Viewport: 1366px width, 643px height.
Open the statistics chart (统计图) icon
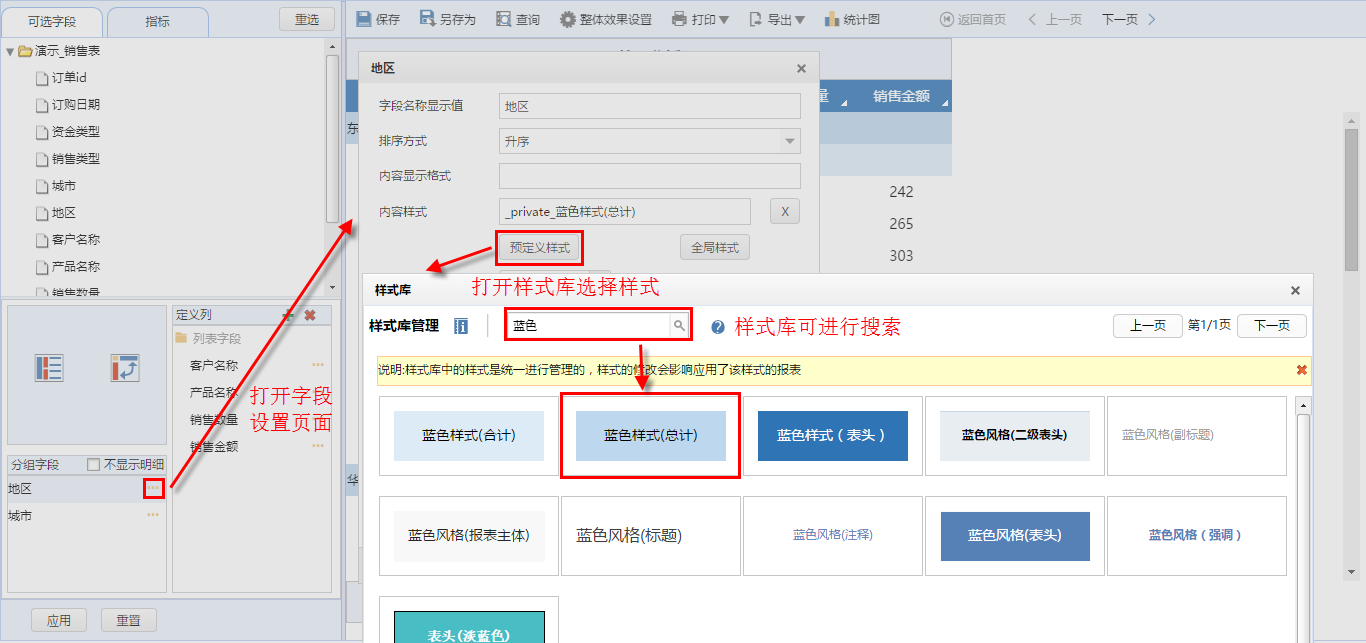pos(832,19)
